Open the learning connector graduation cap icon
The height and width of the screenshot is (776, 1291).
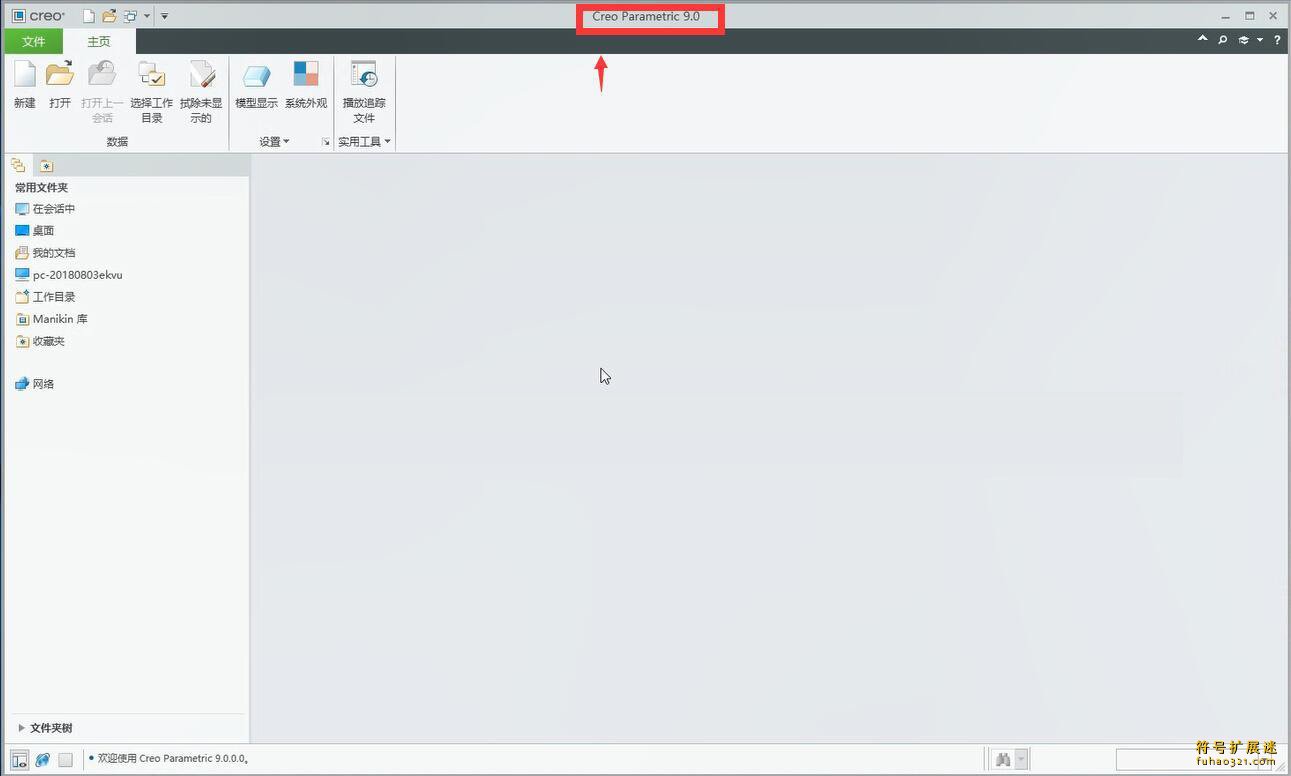[x=1244, y=40]
